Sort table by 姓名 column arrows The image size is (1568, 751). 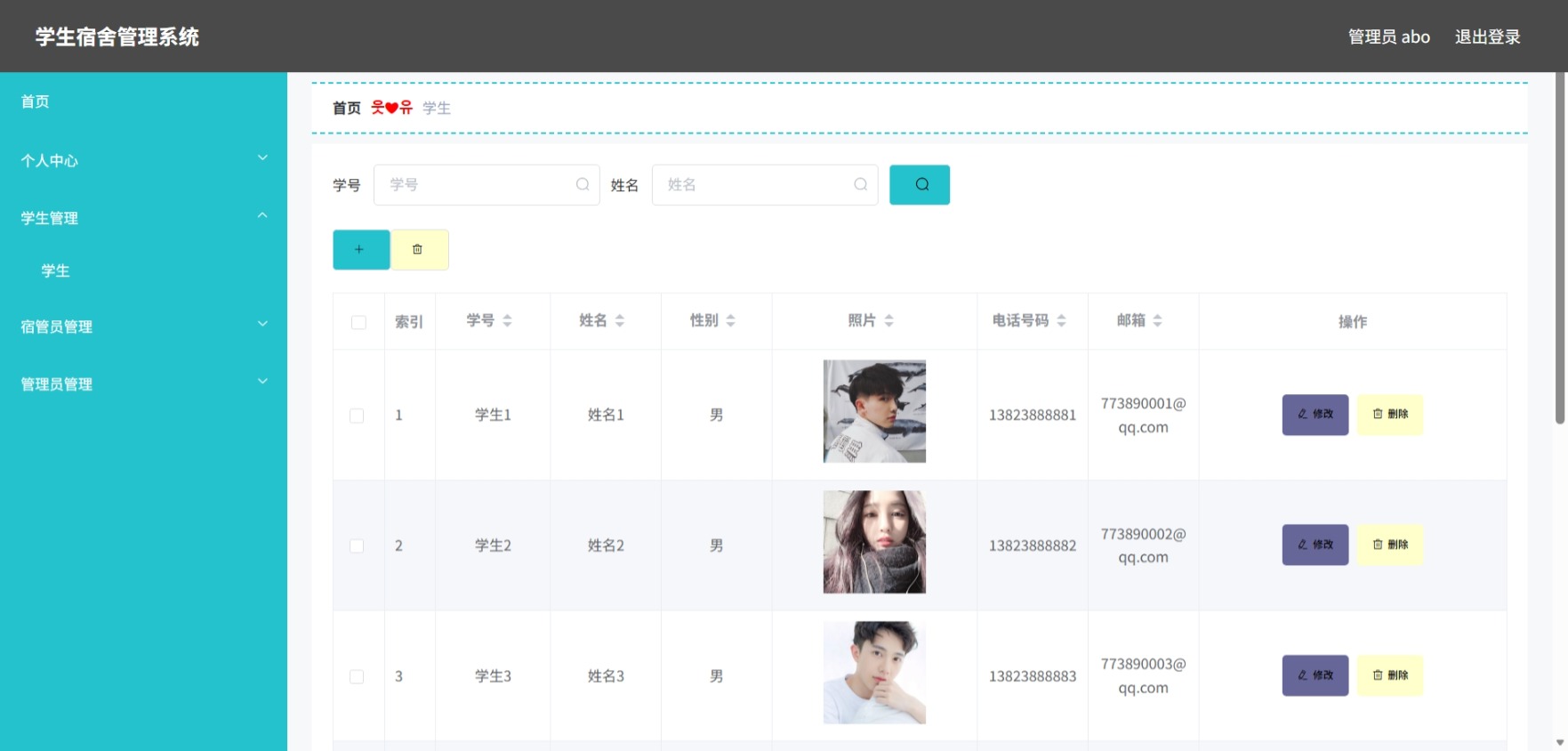[x=620, y=320]
